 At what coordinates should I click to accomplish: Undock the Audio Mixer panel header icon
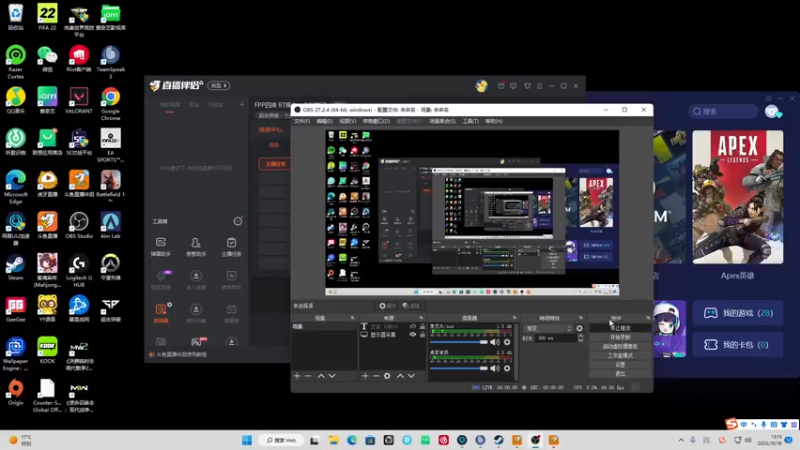coord(514,318)
